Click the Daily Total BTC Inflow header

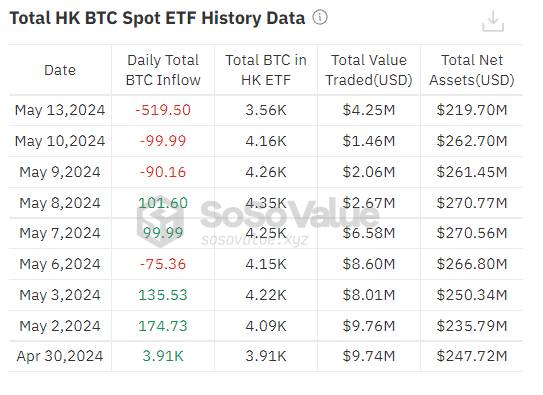tap(163, 70)
